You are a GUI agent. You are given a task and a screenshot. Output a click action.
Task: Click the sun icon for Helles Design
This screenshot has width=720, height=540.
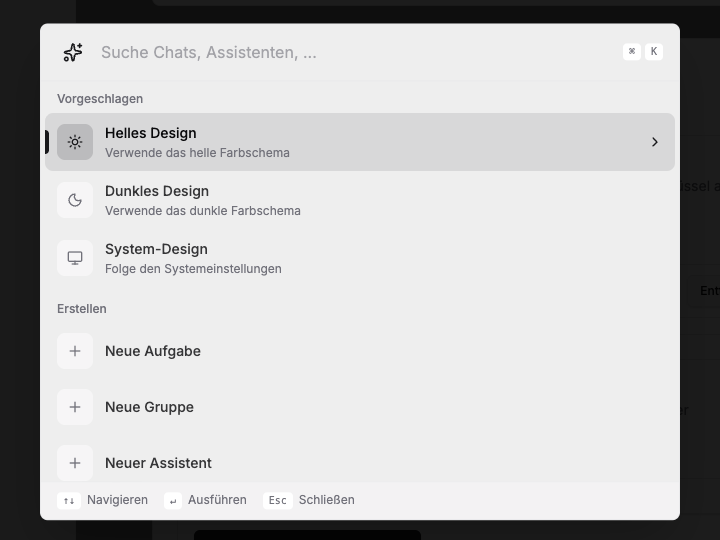point(75,142)
